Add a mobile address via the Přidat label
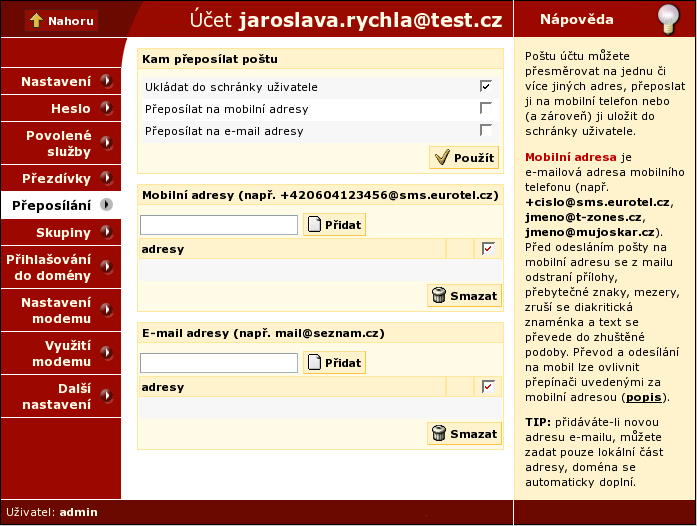697x526 pixels. point(343,225)
